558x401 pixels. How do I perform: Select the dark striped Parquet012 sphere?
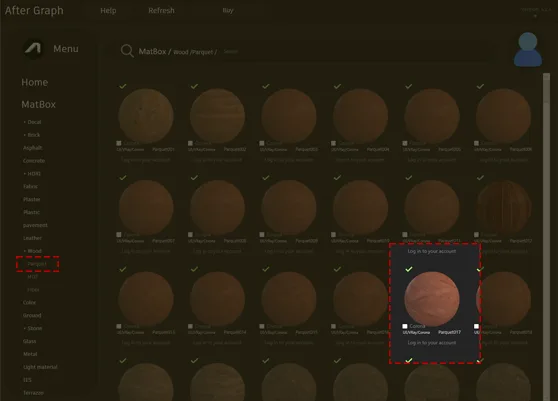[504, 207]
